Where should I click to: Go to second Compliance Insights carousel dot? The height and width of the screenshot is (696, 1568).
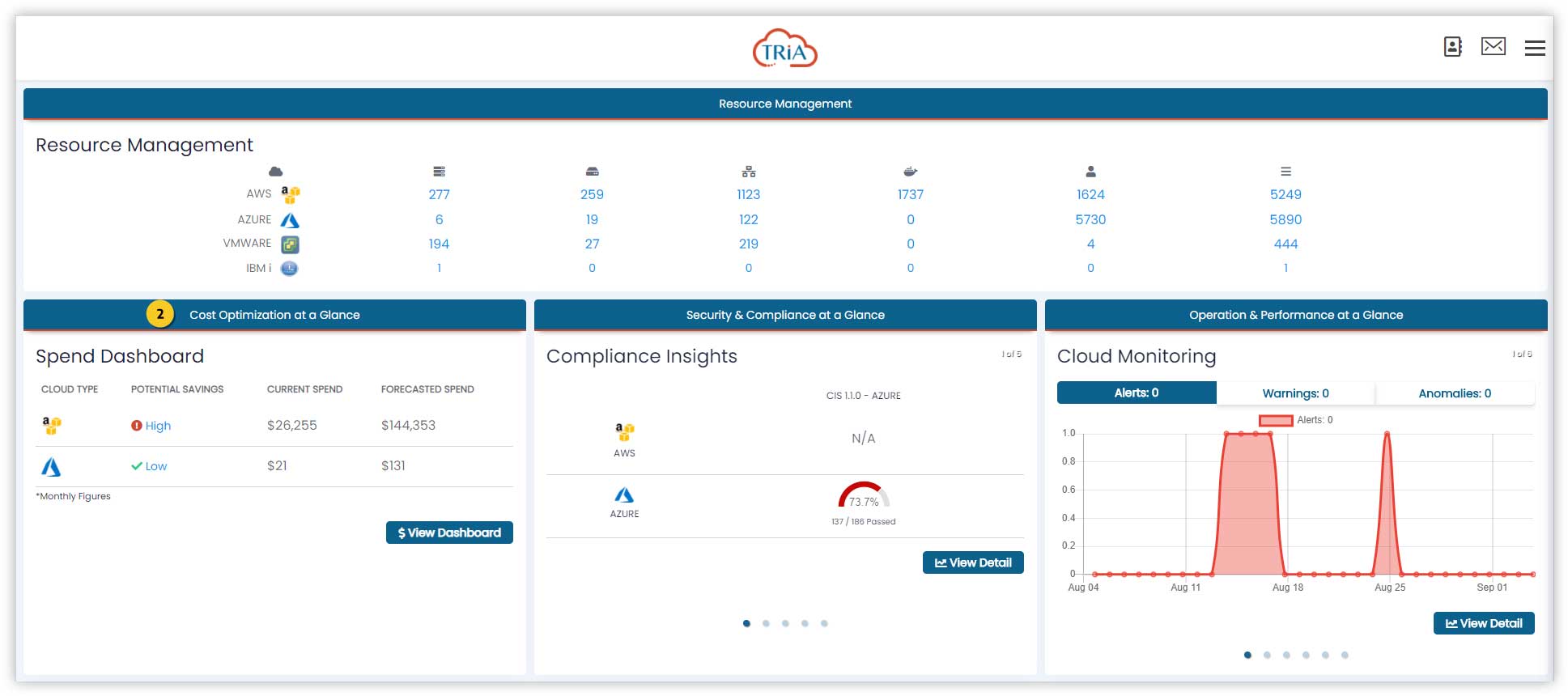coord(766,623)
